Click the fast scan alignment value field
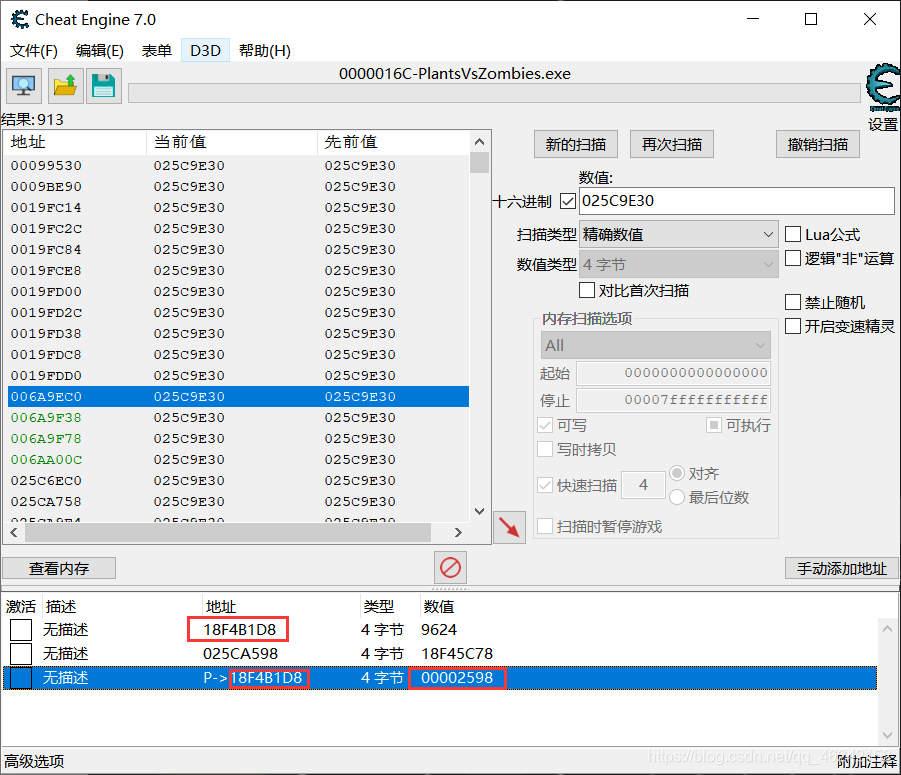This screenshot has width=901, height=775. point(644,485)
